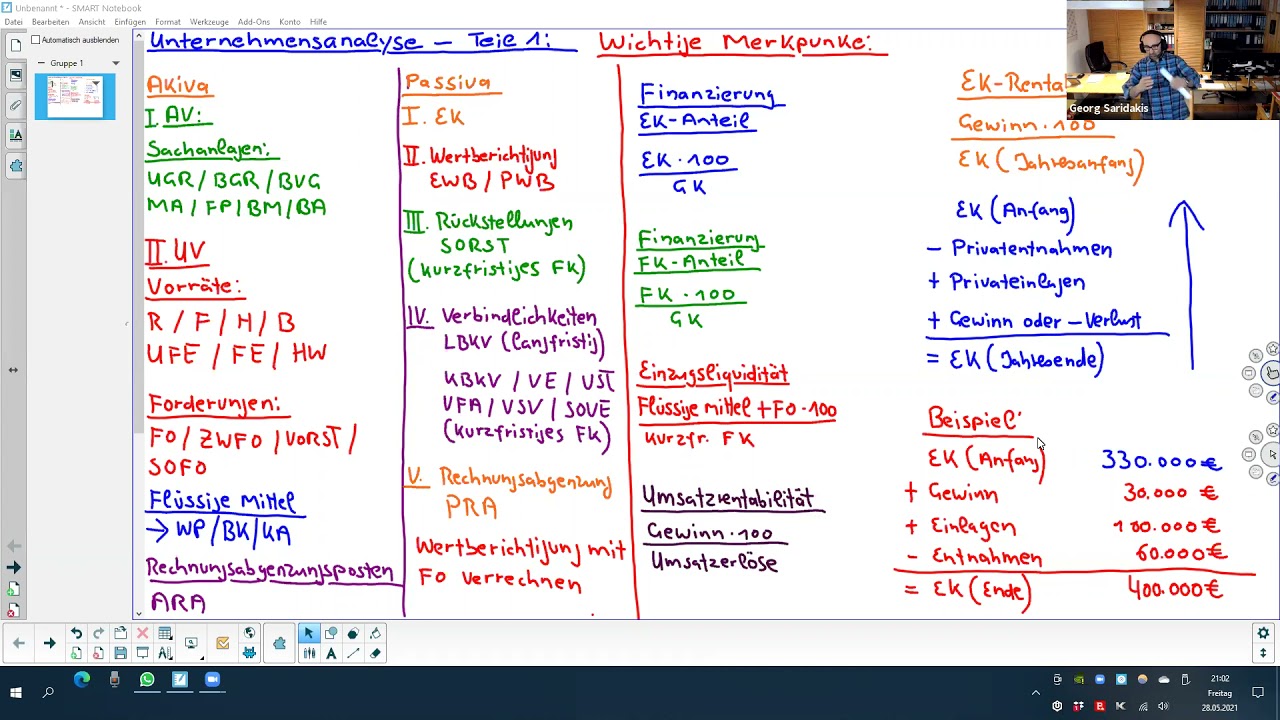This screenshot has width=1280, height=720.
Task: Open SMART Notebook taskbar icon
Action: pos(180,681)
